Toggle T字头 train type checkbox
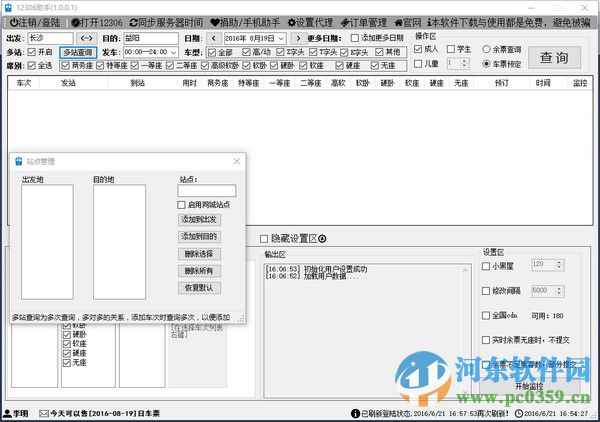Screen dimensions: 600x422 [x=313, y=52]
